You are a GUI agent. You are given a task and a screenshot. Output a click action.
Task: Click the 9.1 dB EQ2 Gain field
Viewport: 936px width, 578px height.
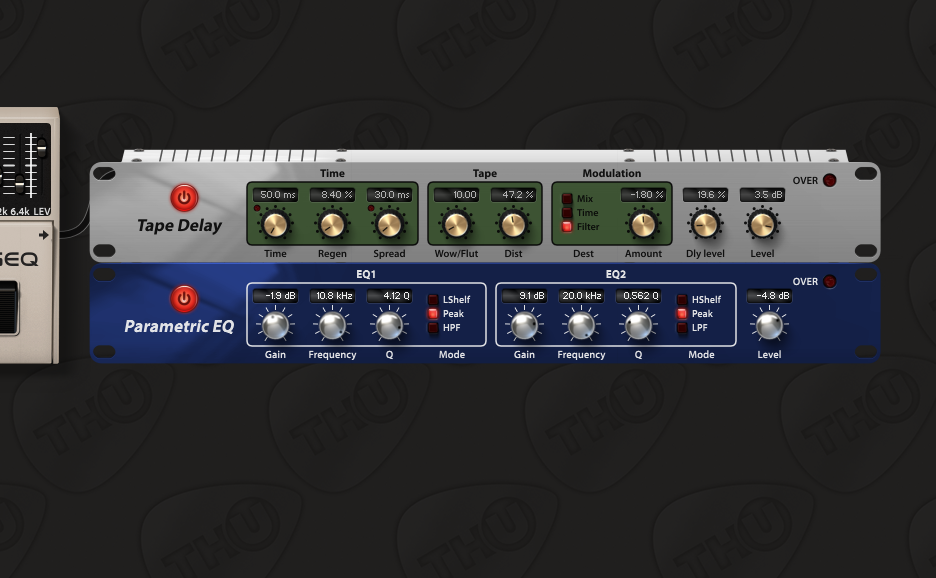tap(524, 296)
